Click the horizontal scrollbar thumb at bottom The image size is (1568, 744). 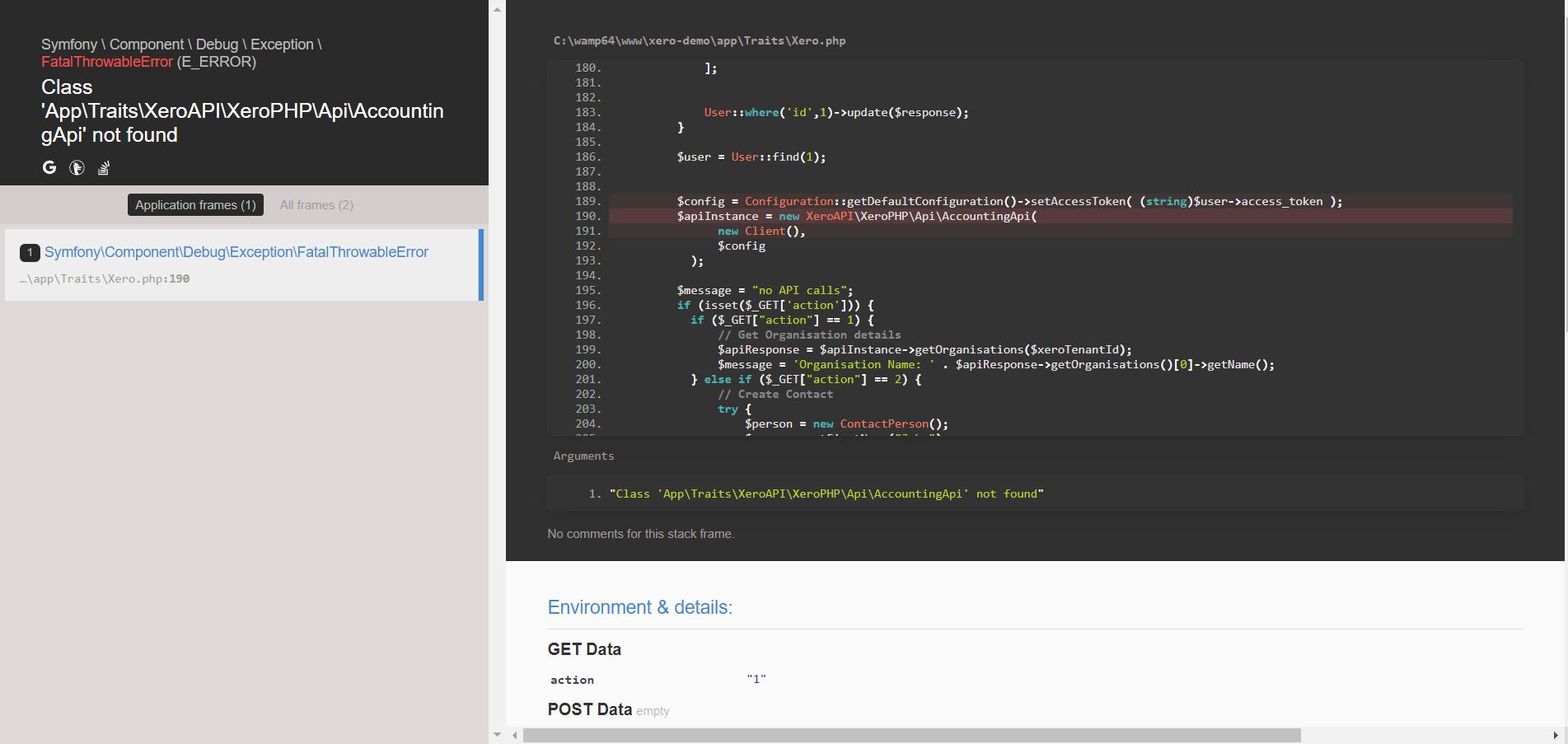912,735
